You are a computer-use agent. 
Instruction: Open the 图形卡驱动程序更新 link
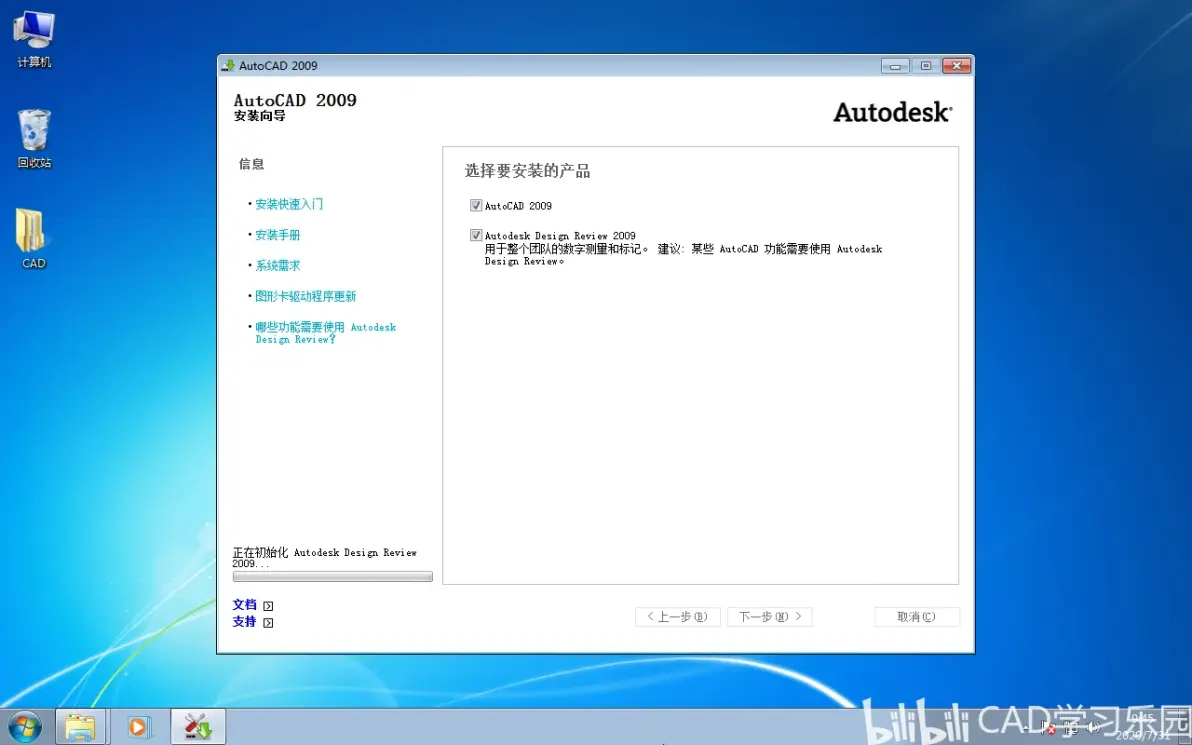click(306, 296)
